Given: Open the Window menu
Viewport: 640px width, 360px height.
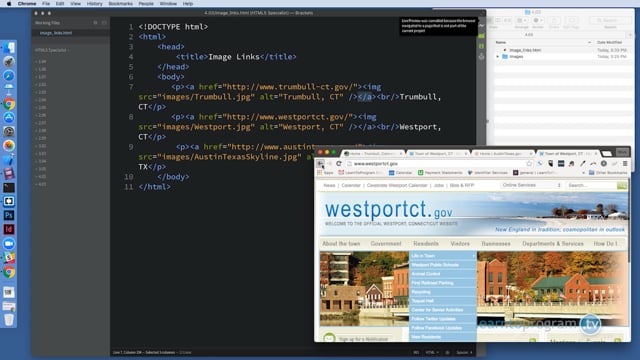Looking at the screenshot, I should (x=168, y=4).
